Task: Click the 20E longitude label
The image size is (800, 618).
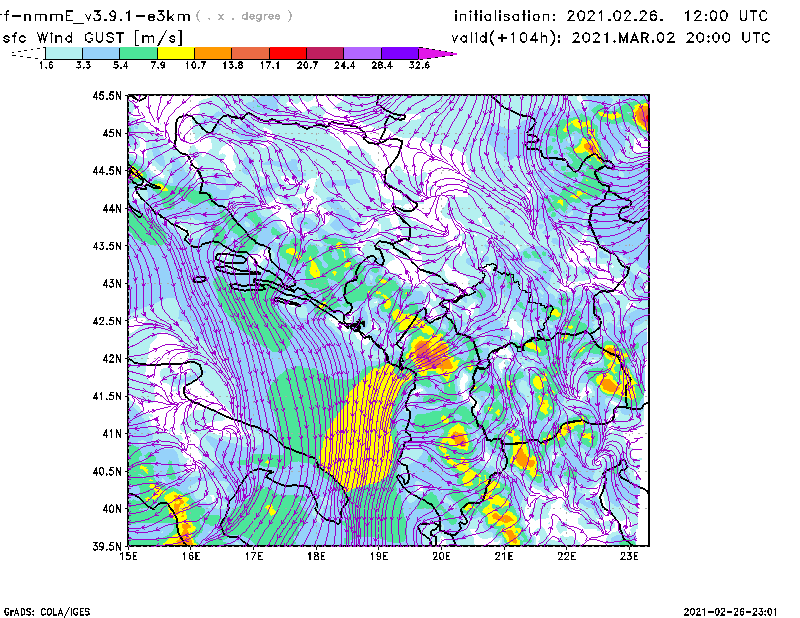Action: pyautogui.click(x=441, y=556)
